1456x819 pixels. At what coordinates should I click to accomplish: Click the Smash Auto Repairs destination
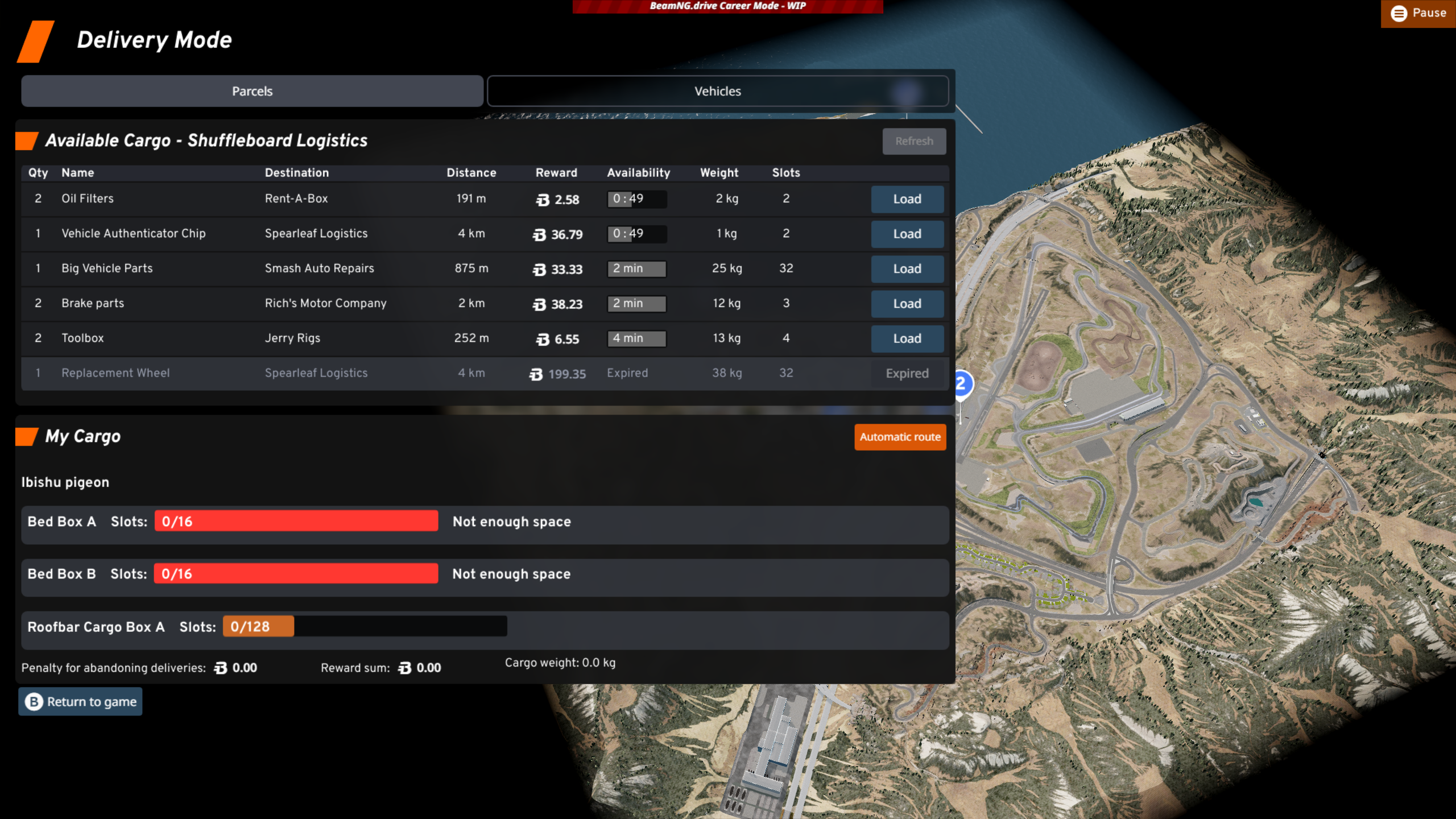(320, 268)
